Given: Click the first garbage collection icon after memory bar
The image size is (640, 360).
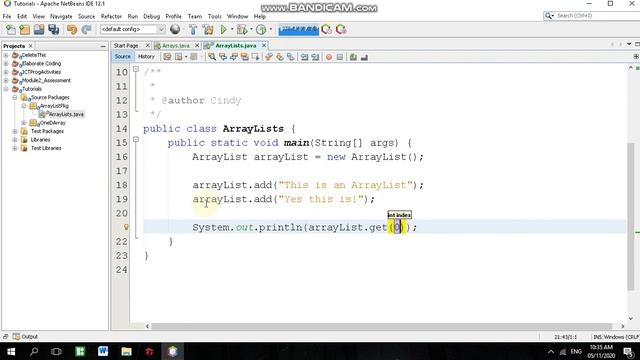Looking at the screenshot, I should [x=327, y=29].
